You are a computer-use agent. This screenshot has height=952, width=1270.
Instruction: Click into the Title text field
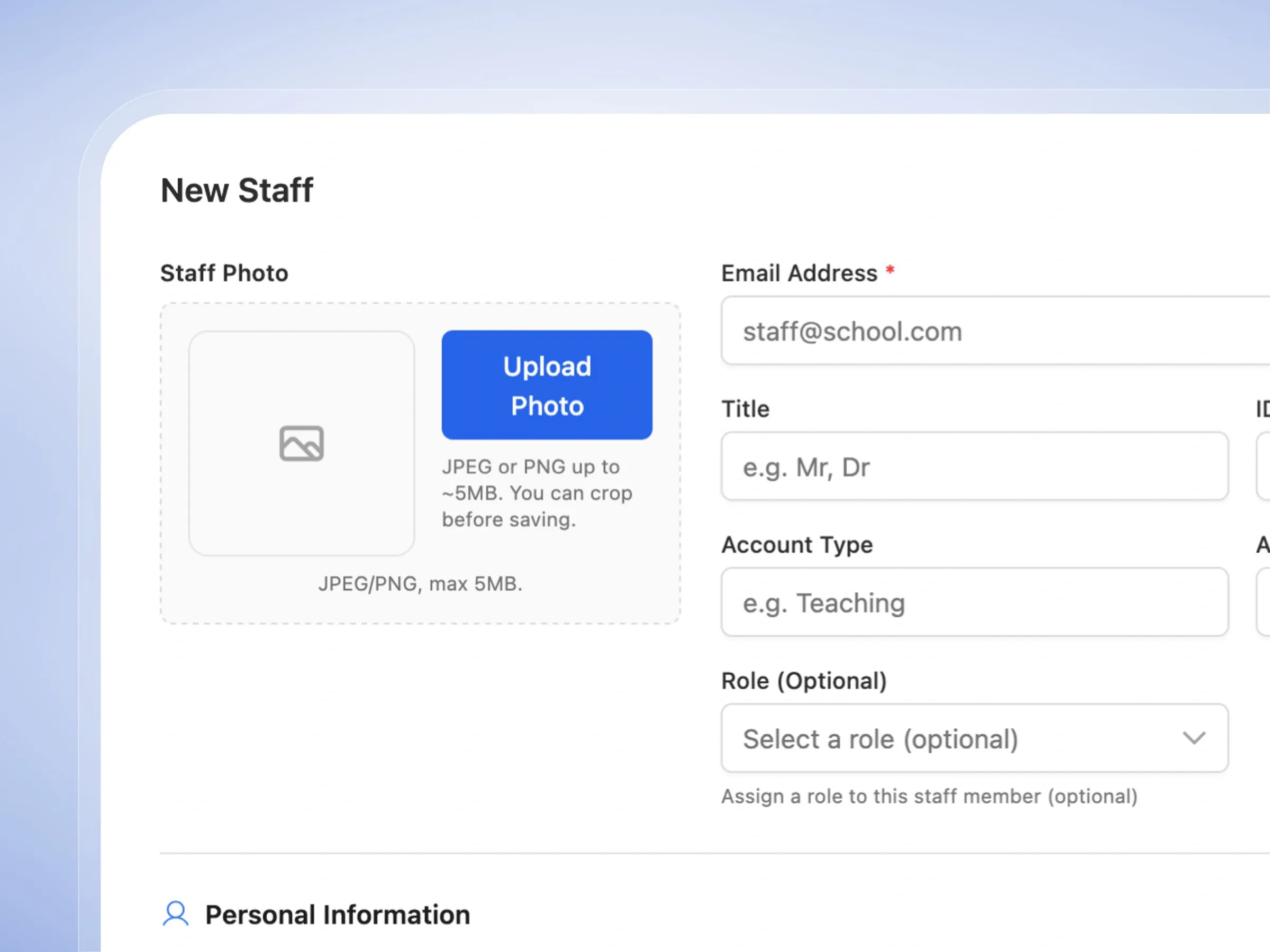pos(975,466)
